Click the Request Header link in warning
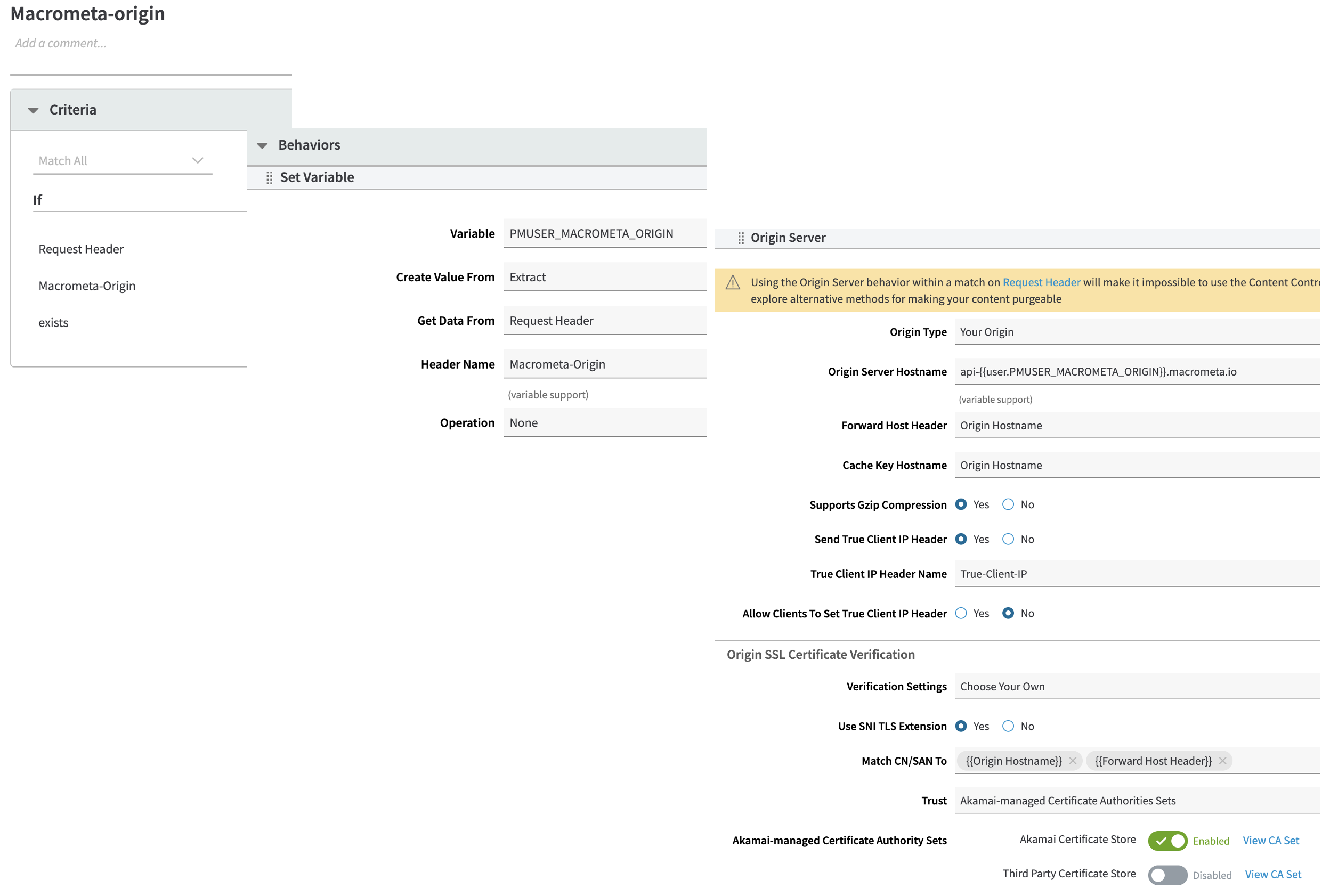 [x=1041, y=282]
